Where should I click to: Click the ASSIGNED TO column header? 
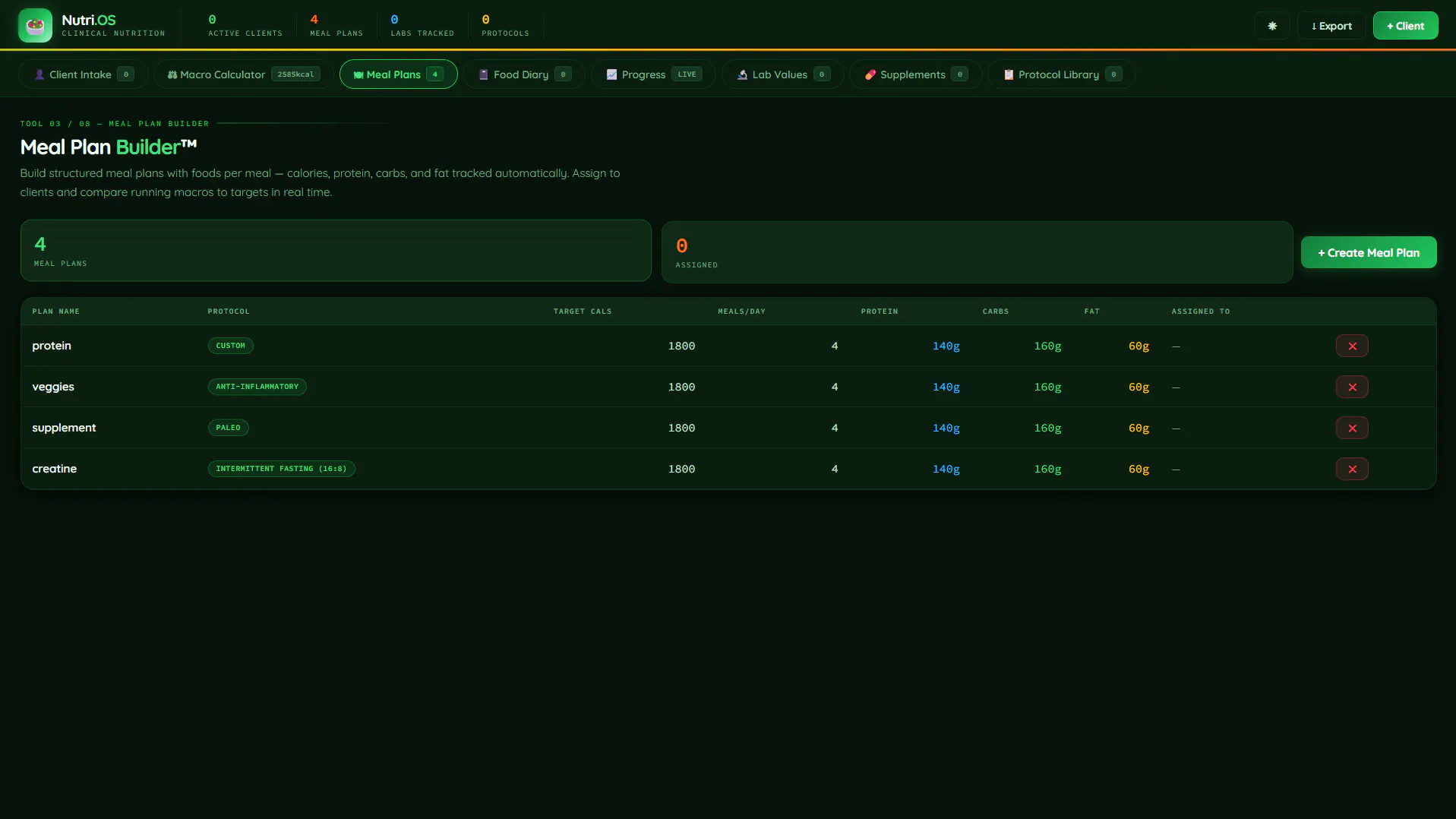[x=1201, y=311]
